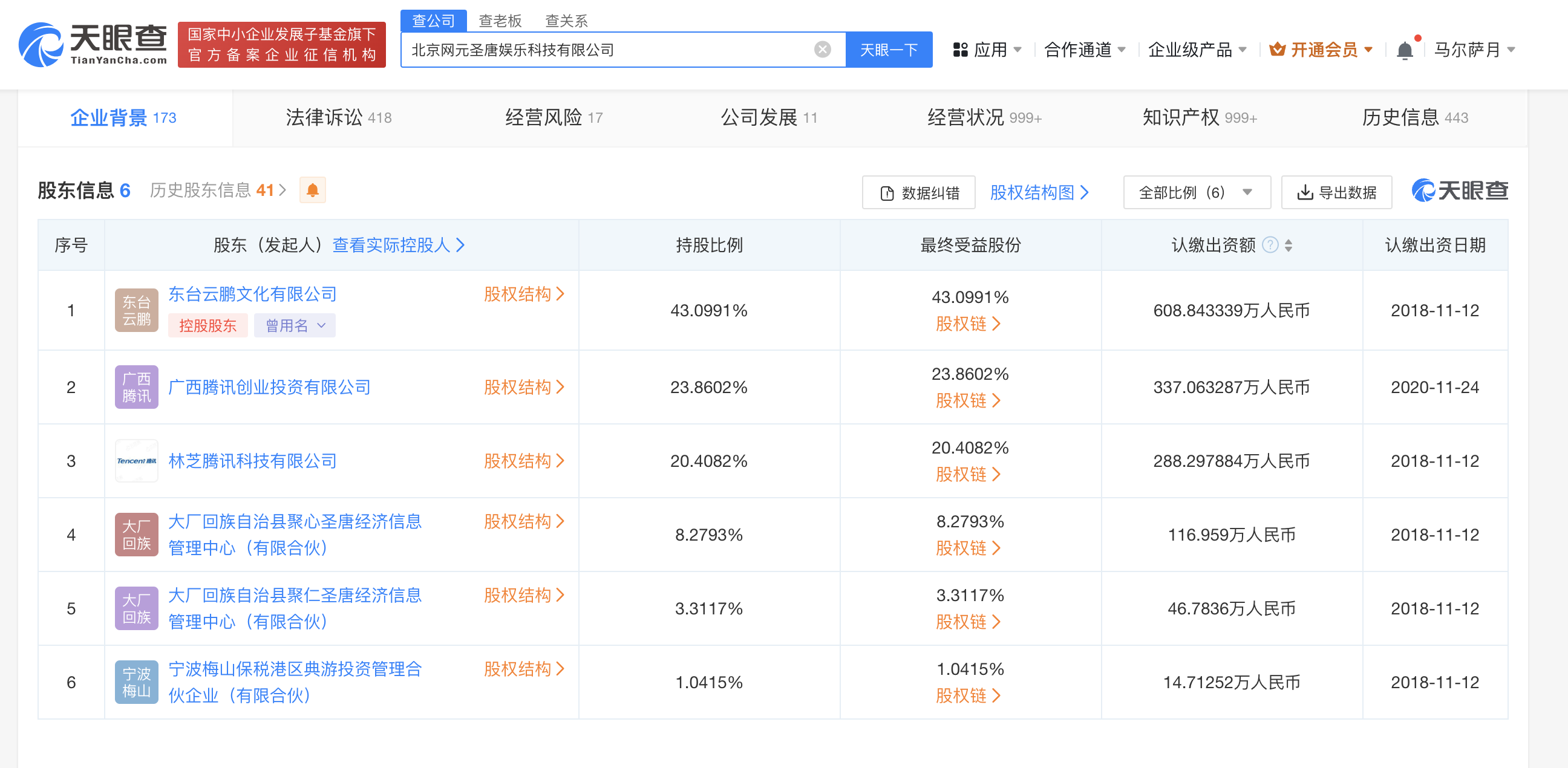Click the orange shareholder alert bell icon
This screenshot has height=768, width=1568.
pyautogui.click(x=312, y=190)
